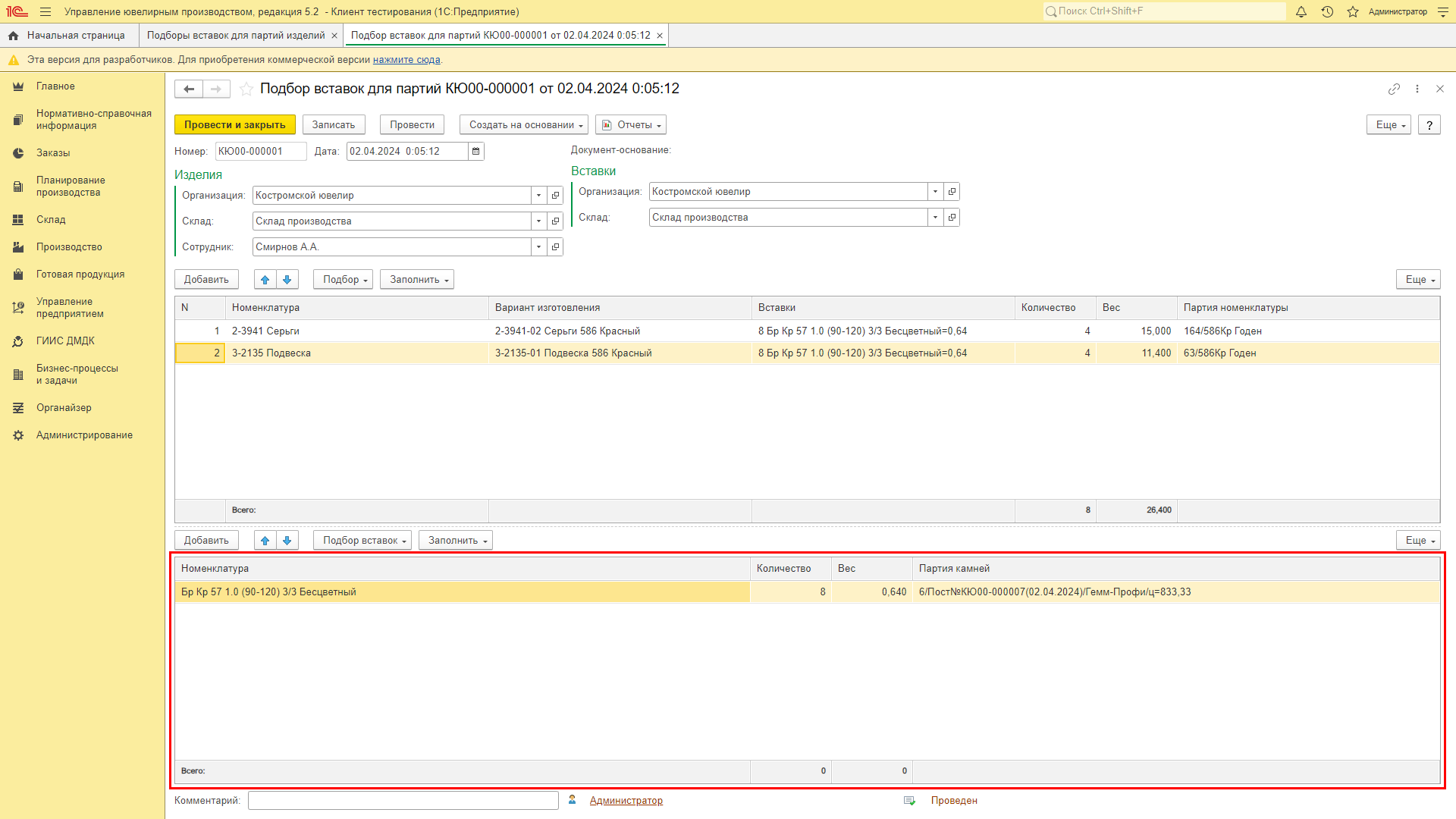The height and width of the screenshot is (819, 1456).
Task: Open document more-options dots
Action: click(x=1417, y=89)
